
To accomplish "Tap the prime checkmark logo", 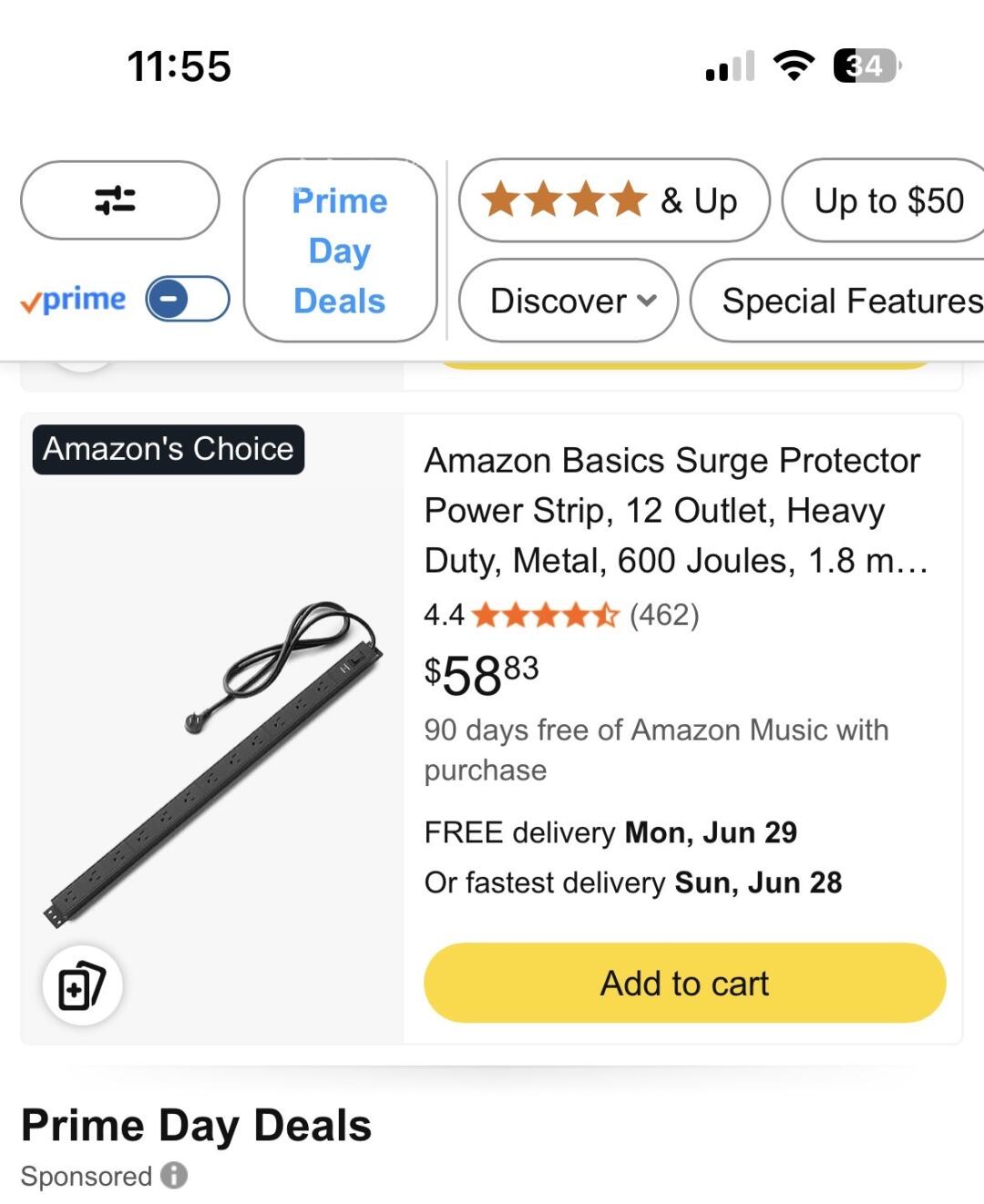I will (x=74, y=300).
